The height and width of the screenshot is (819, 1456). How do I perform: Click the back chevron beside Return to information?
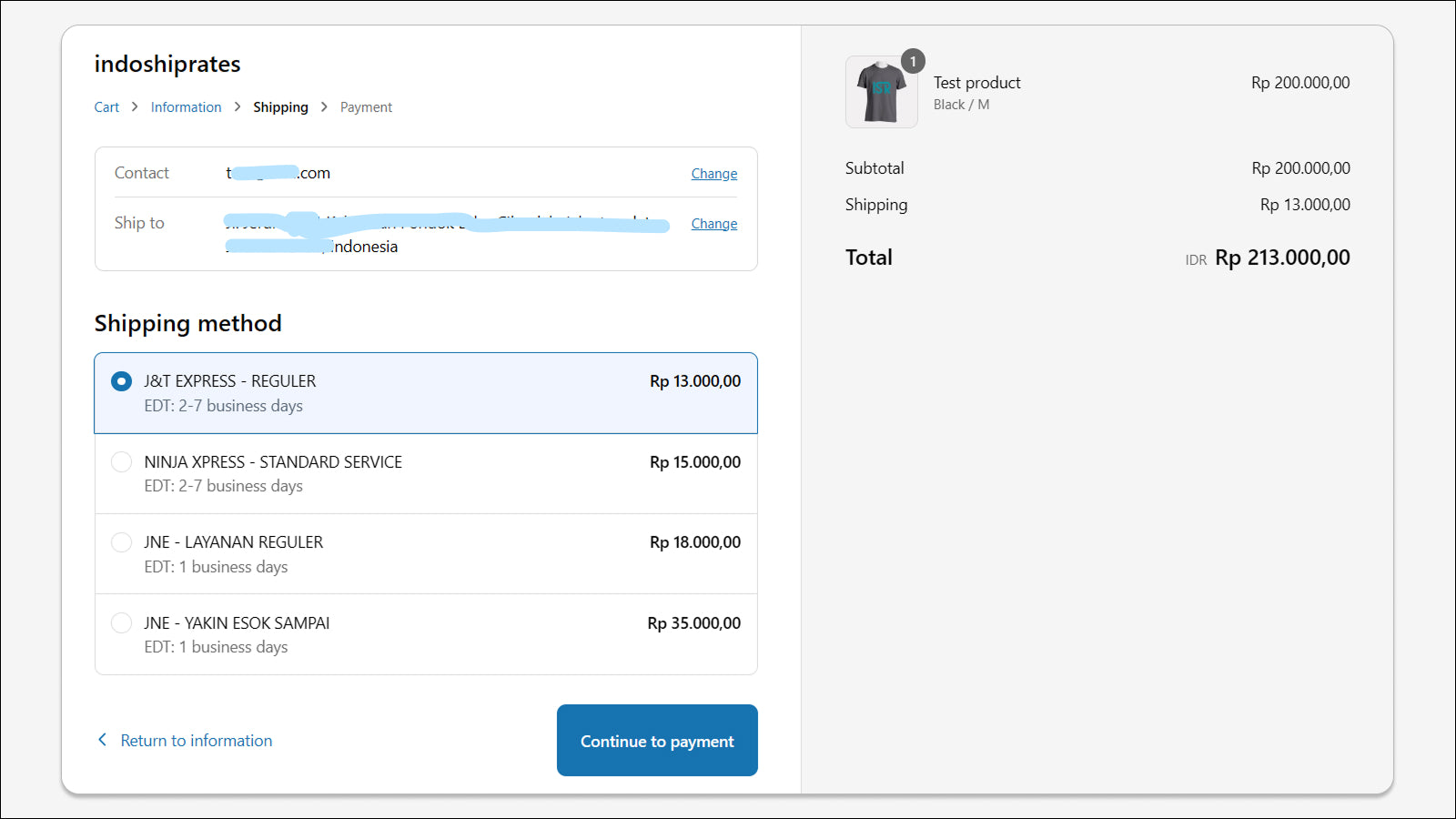[102, 740]
